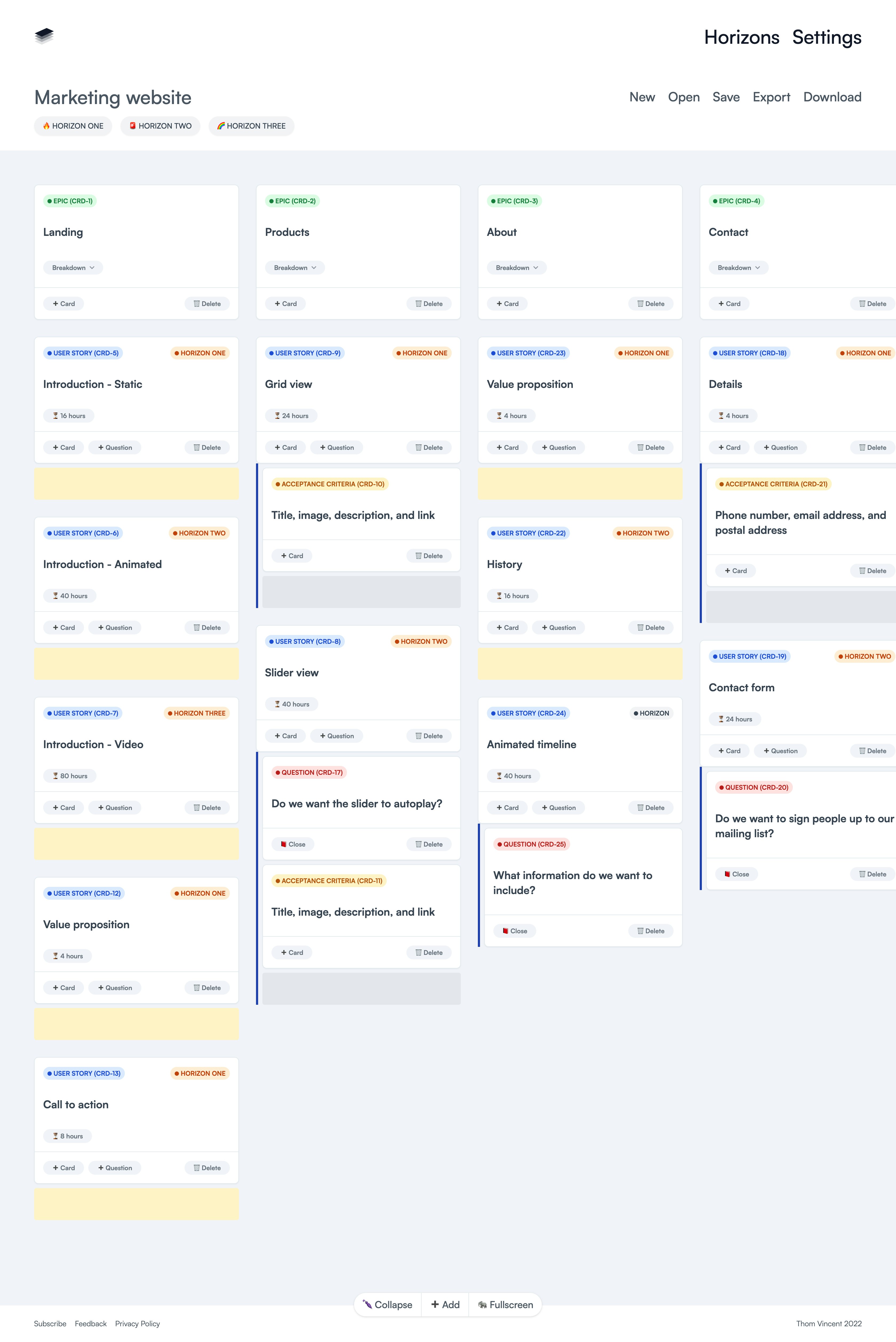Add a card under acceptance criteria CRD-11
Viewport: 896px width, 1342px height.
pyautogui.click(x=291, y=952)
